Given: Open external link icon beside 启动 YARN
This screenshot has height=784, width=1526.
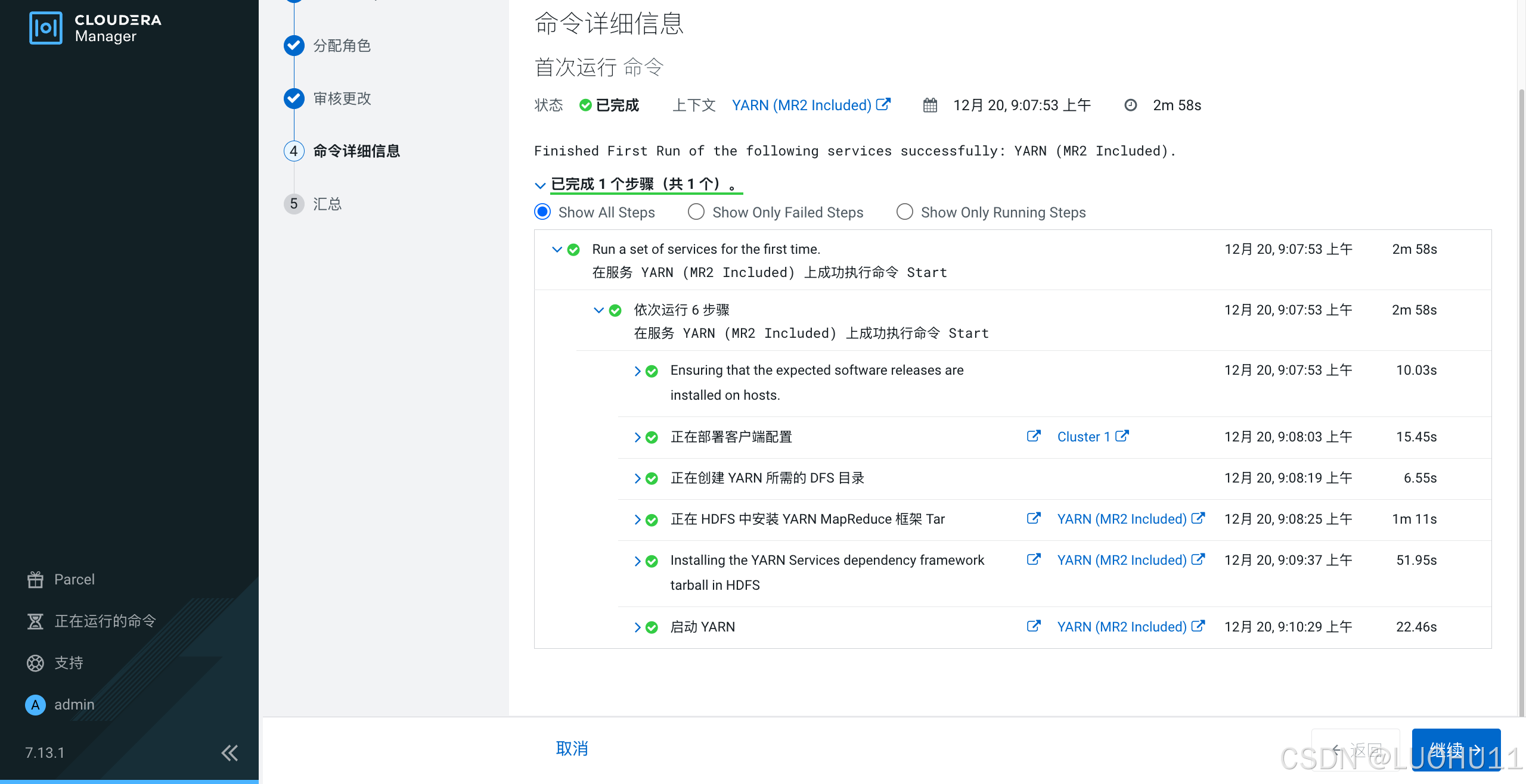Looking at the screenshot, I should pos(1034,626).
